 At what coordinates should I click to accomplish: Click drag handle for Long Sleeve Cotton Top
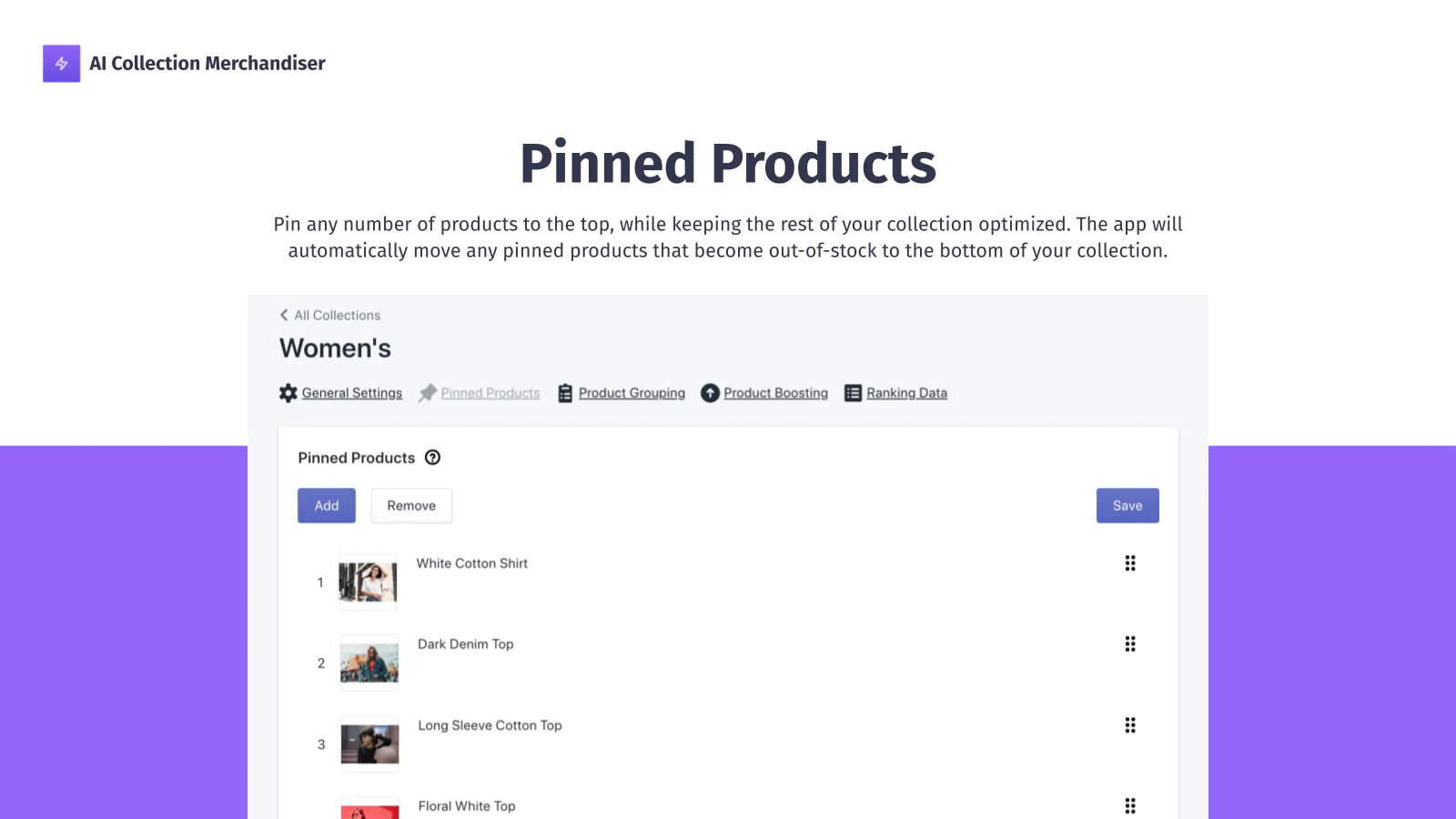[1130, 725]
